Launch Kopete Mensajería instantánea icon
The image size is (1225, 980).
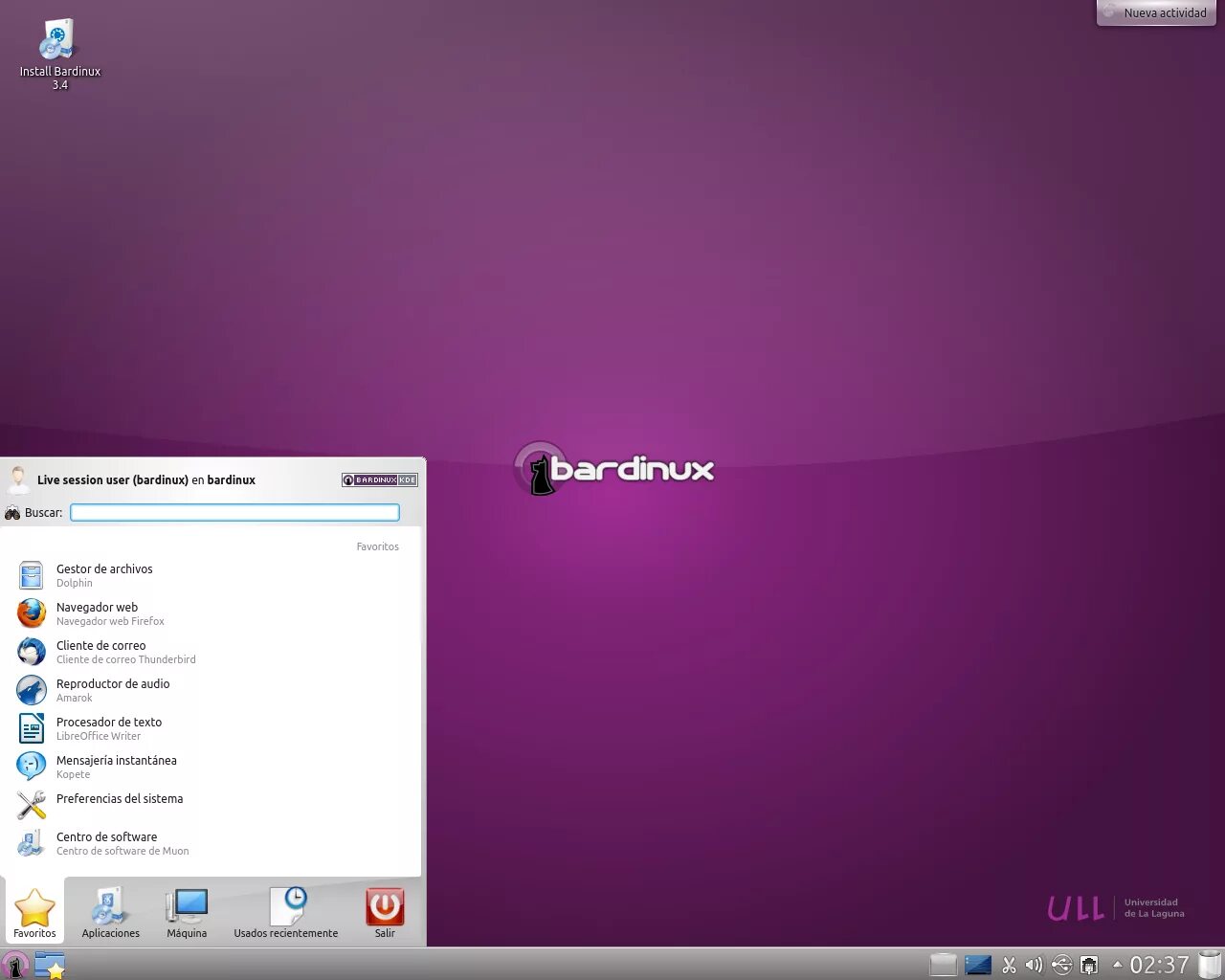(32, 767)
